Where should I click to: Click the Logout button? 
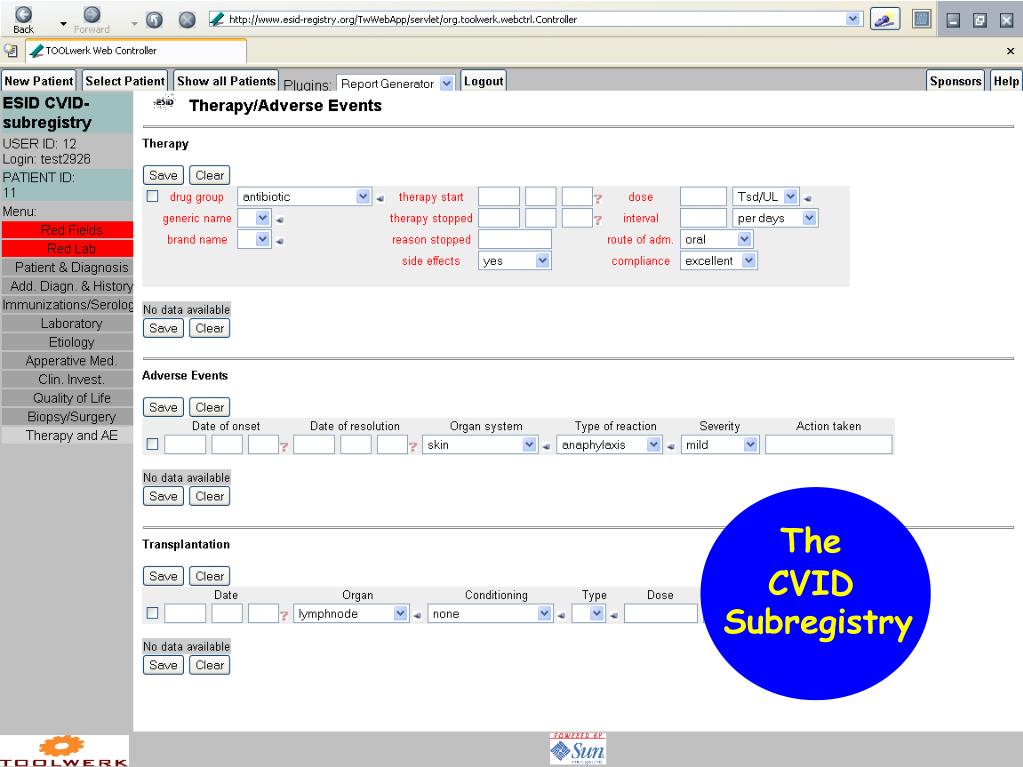click(483, 81)
